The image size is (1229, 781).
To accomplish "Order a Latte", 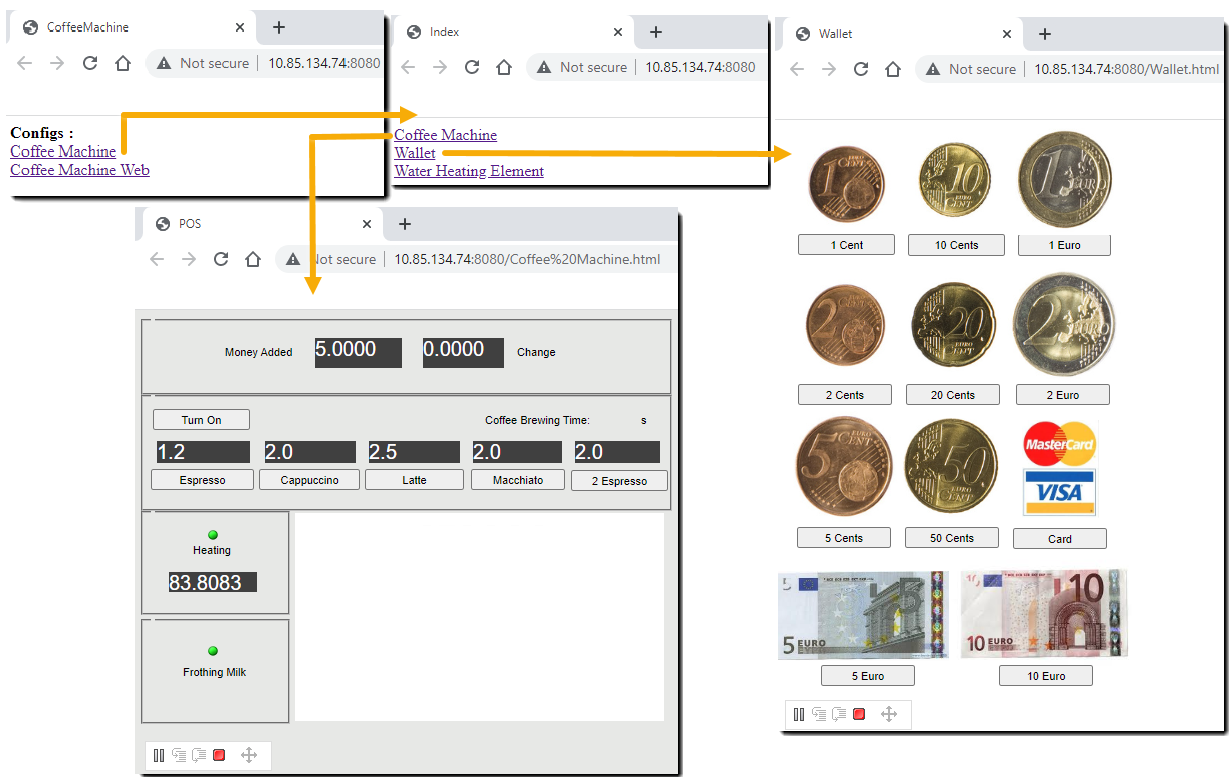I will point(414,480).
